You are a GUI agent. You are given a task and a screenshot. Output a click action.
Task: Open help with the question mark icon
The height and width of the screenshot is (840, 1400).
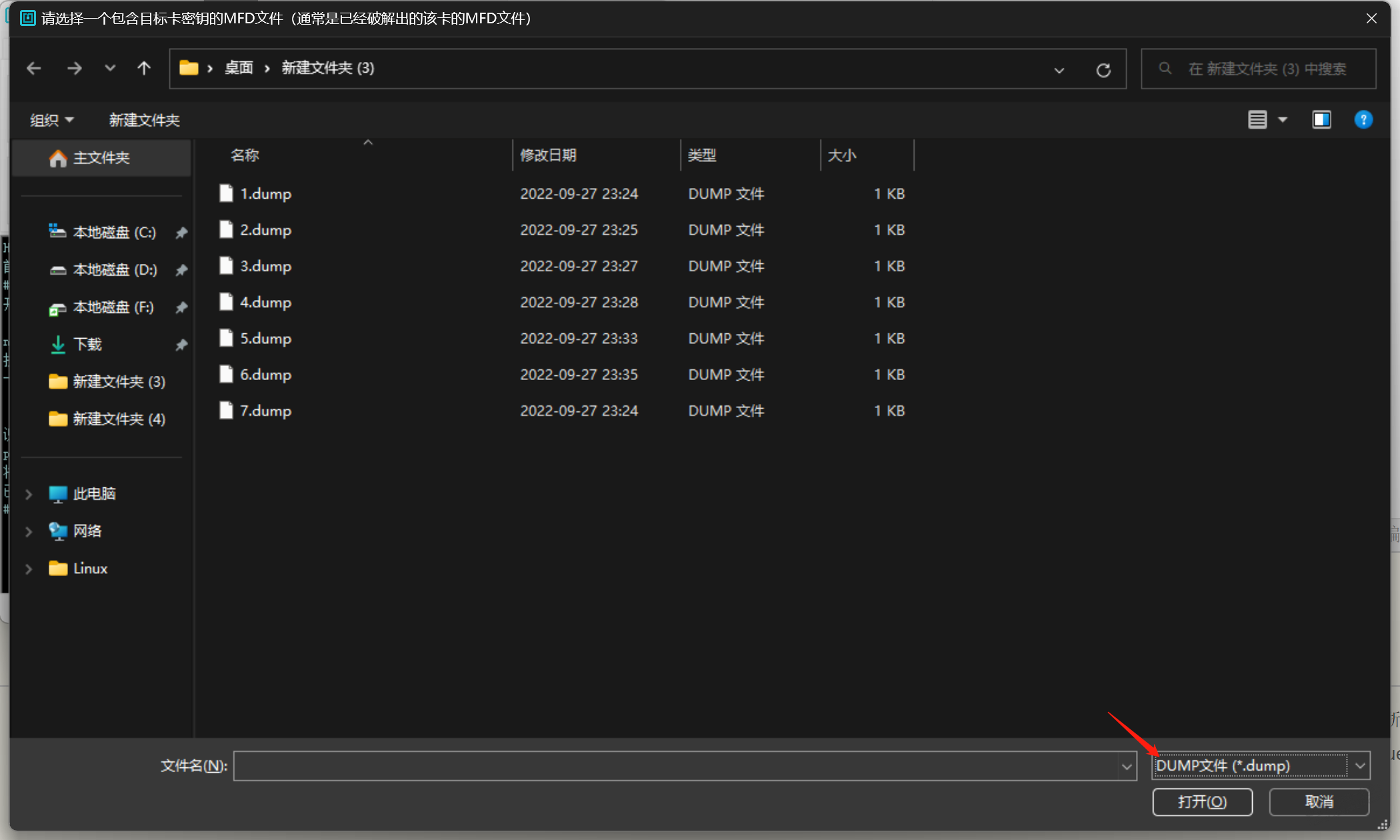[1363, 120]
